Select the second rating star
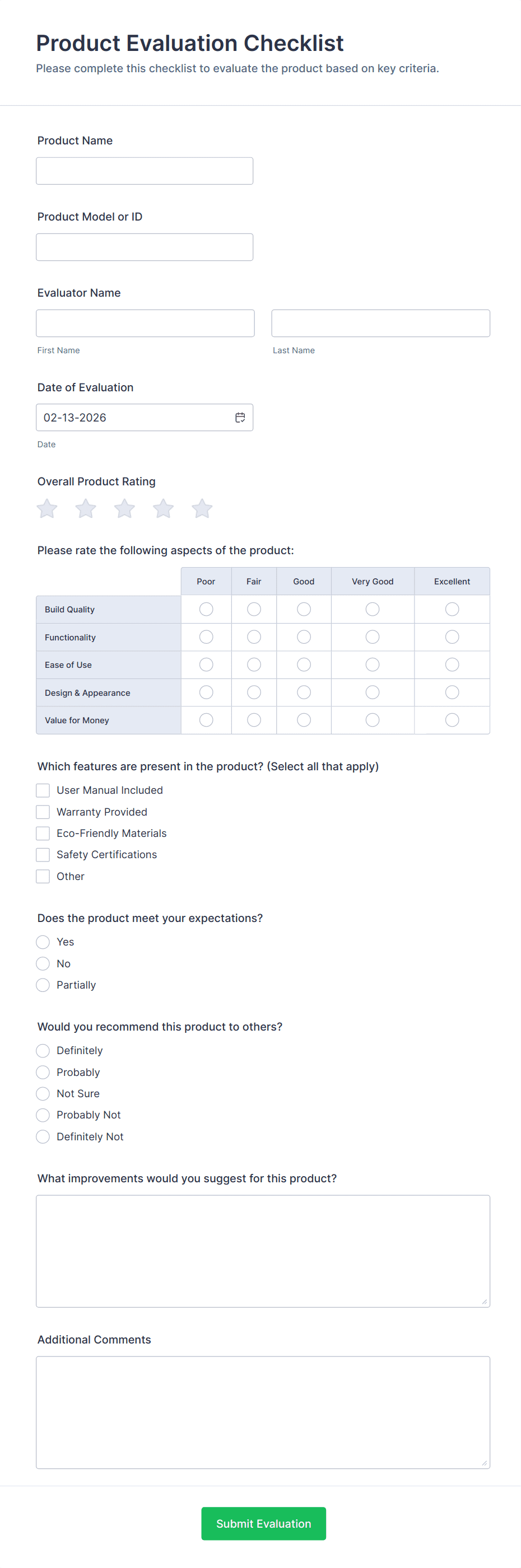 tap(86, 508)
